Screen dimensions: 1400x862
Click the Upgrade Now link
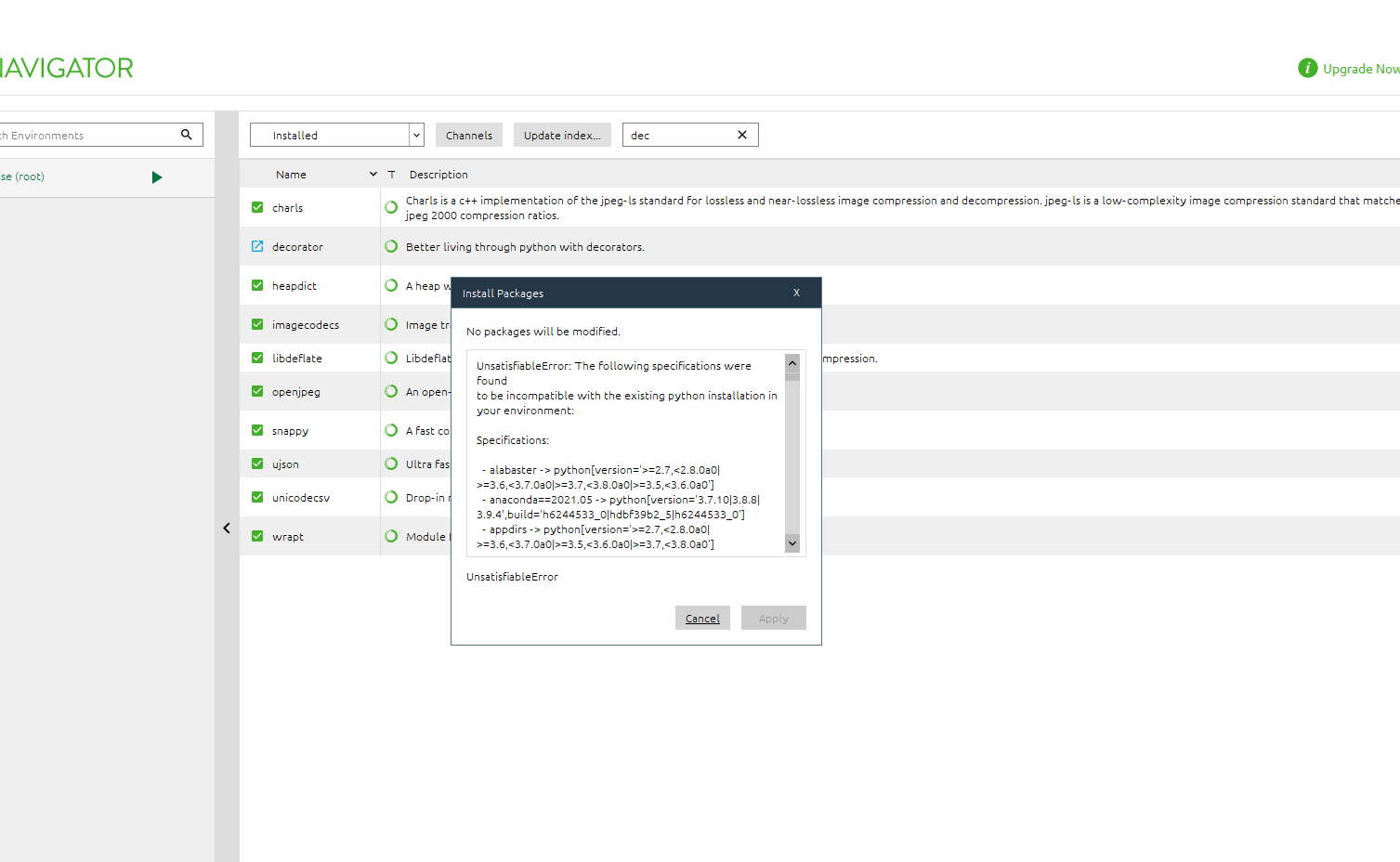pos(1361,68)
